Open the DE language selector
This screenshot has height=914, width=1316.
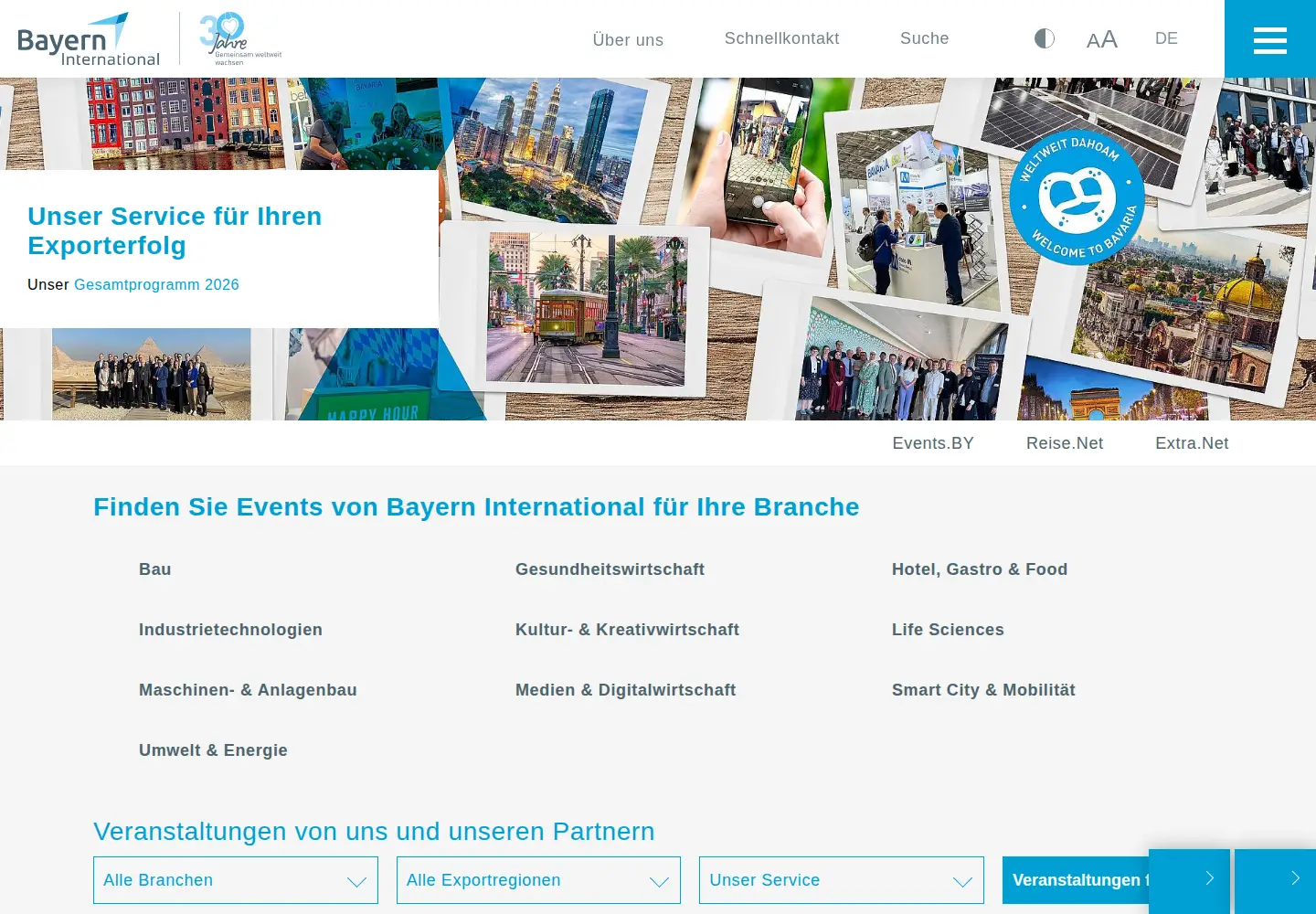coord(1166,38)
